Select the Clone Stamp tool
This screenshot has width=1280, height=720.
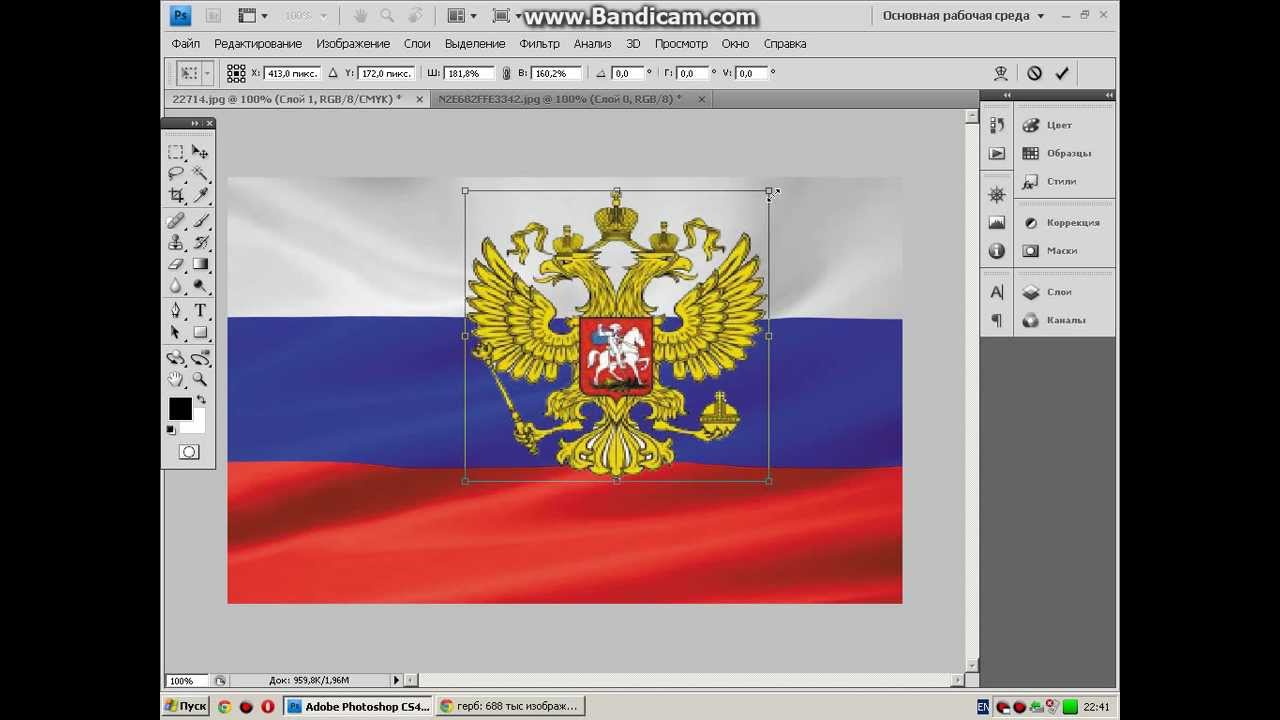pyautogui.click(x=176, y=243)
